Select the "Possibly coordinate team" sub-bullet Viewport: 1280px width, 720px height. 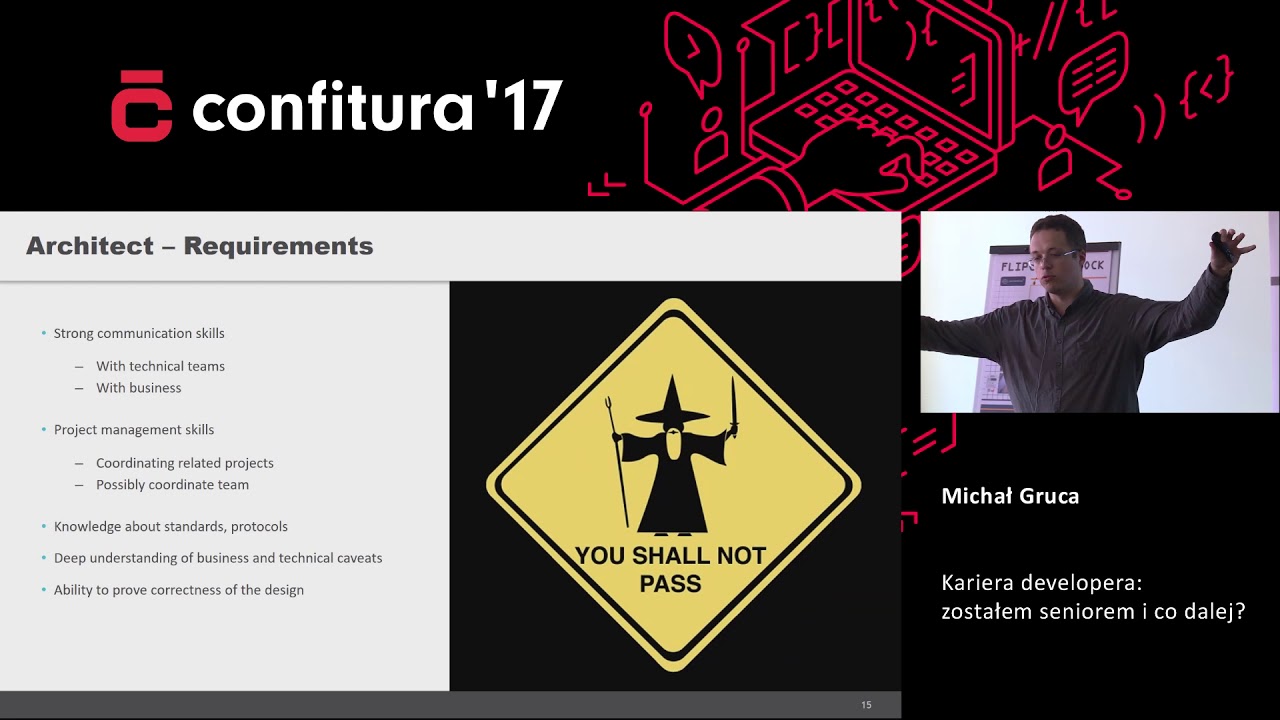pos(172,485)
